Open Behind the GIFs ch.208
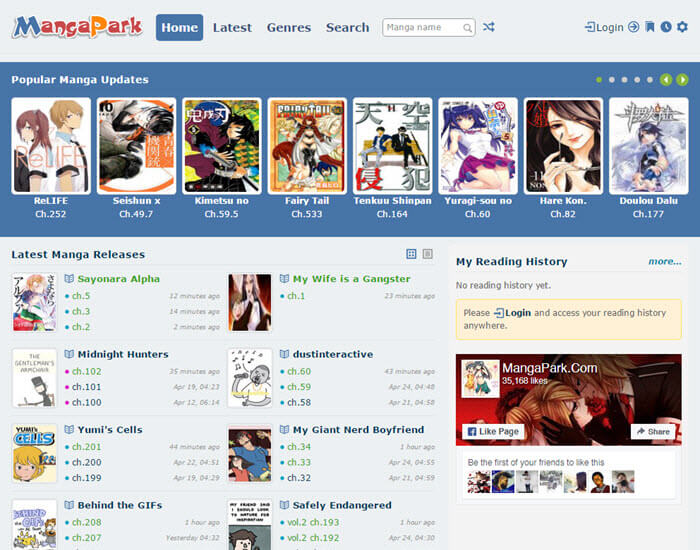 87,522
